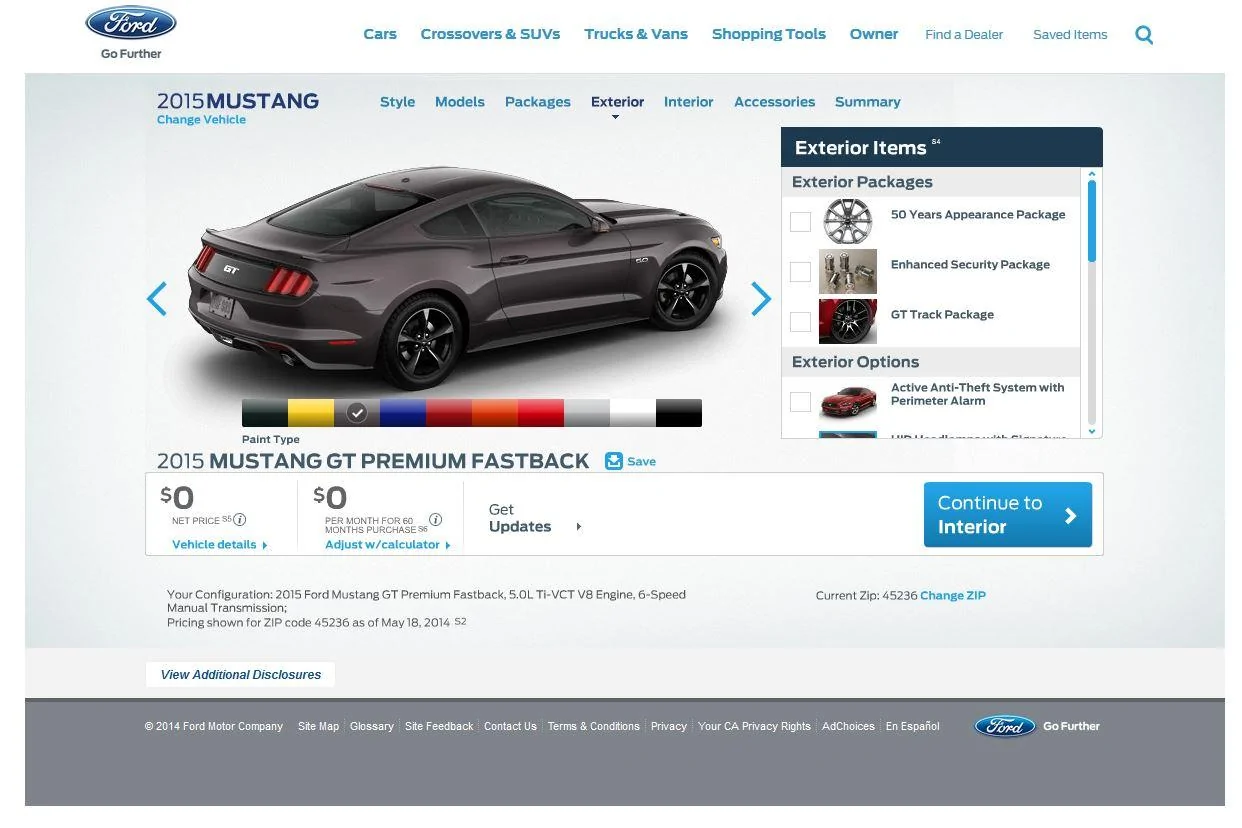Viewport: 1242px width, 828px height.
Task: Show previous vehicle view arrow
Action: (157, 299)
